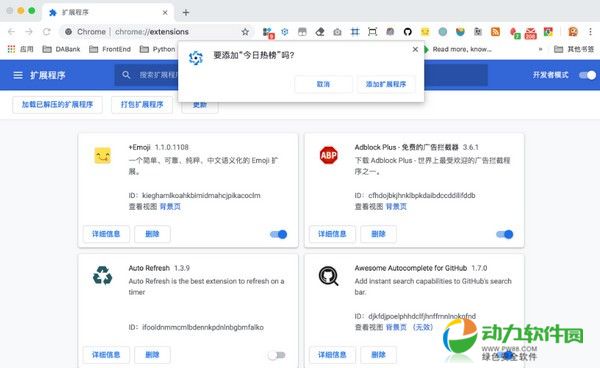
Task: Click 加载已解压的扩展程序 button
Action: click(x=57, y=104)
